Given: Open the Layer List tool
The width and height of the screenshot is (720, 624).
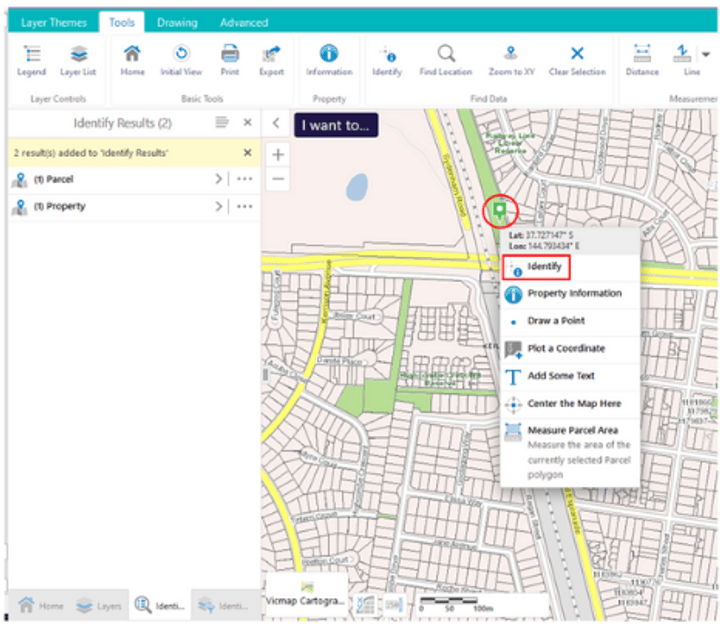Looking at the screenshot, I should [79, 55].
